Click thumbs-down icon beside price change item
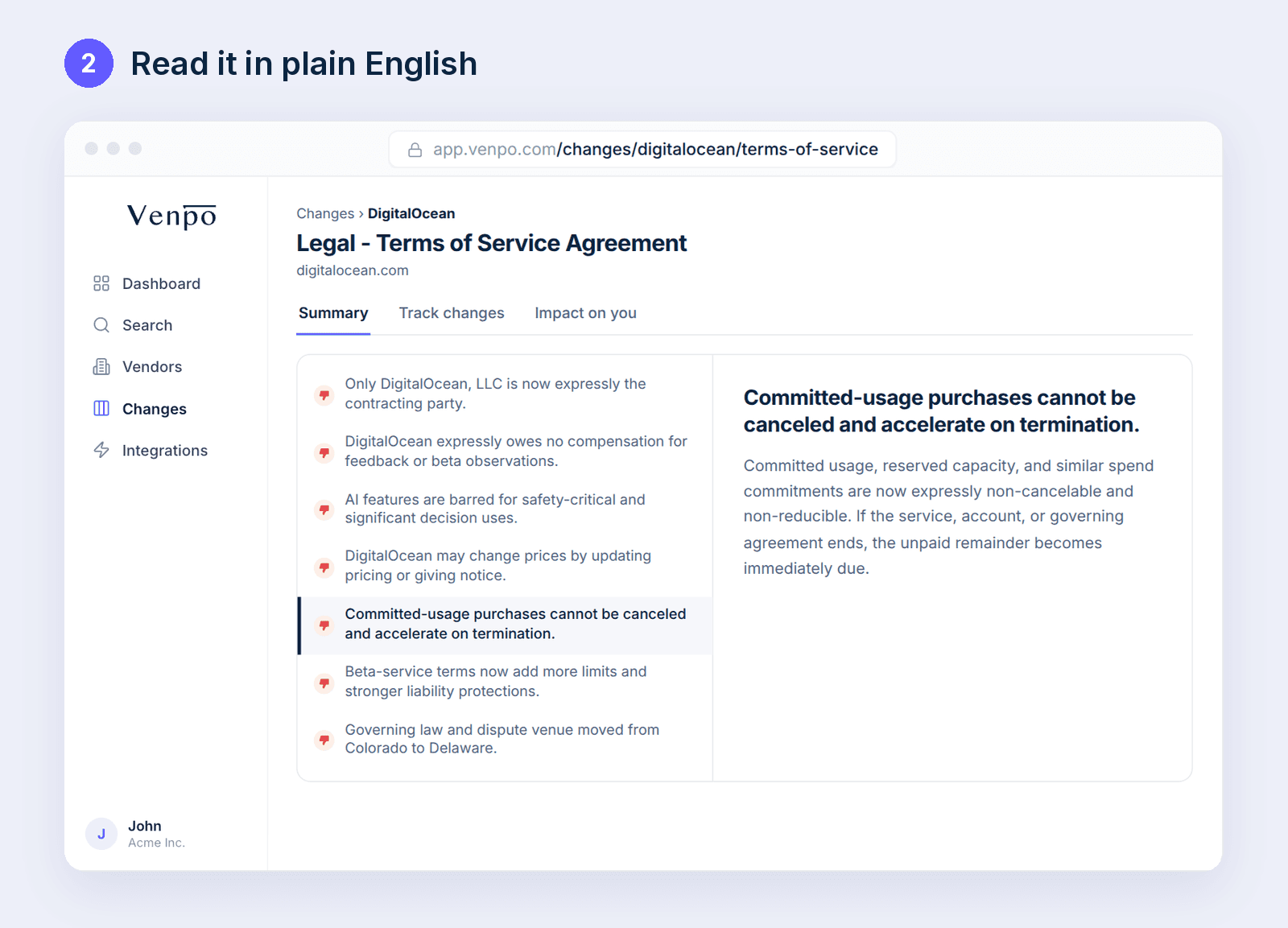This screenshot has height=928, width=1288. tap(324, 567)
